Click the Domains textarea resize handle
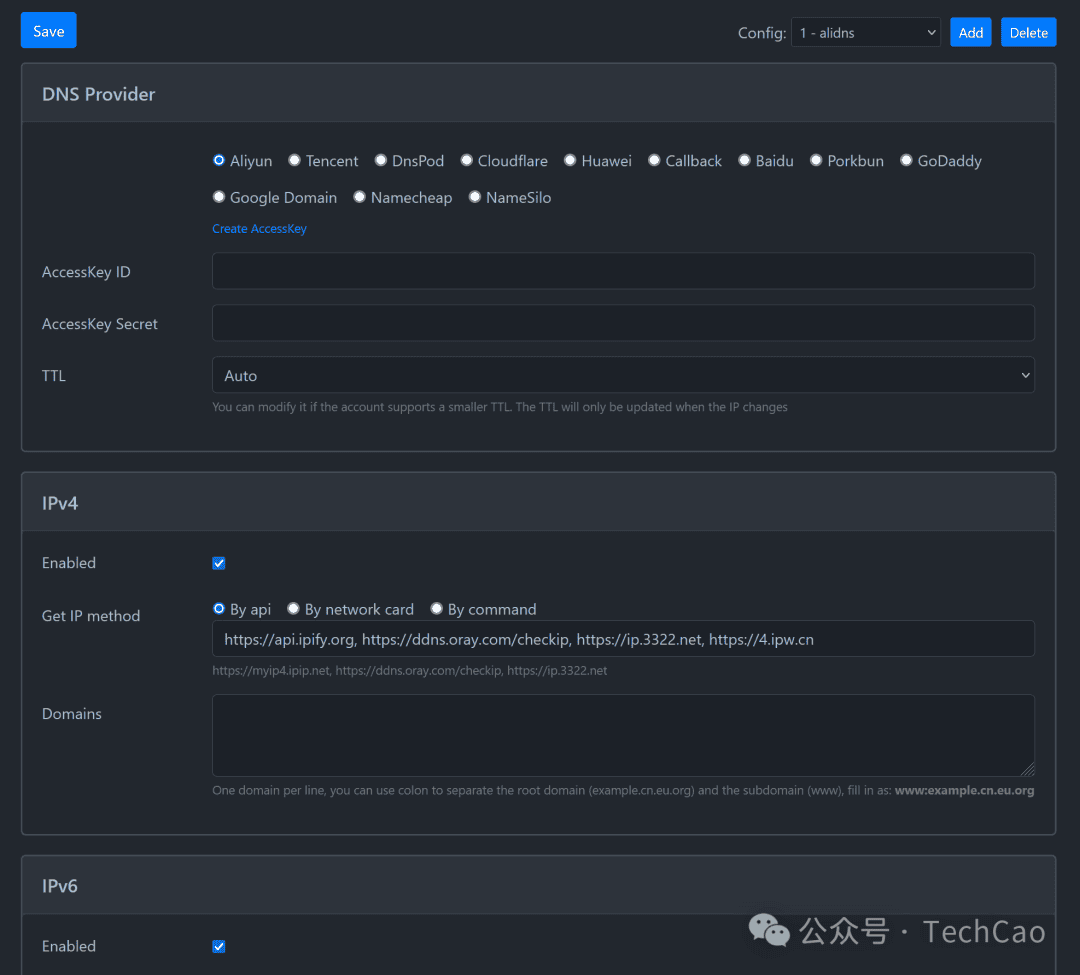Screen dimensions: 1080x975 (1028, 769)
